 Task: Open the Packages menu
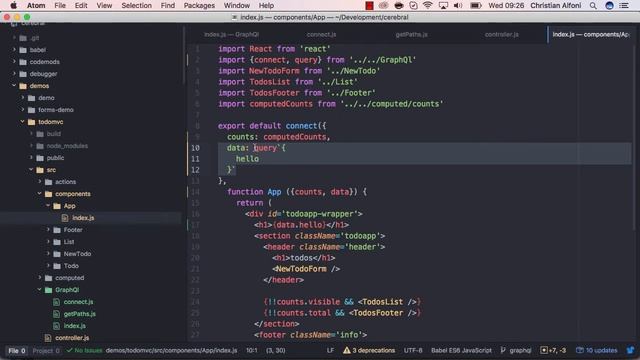199,5
